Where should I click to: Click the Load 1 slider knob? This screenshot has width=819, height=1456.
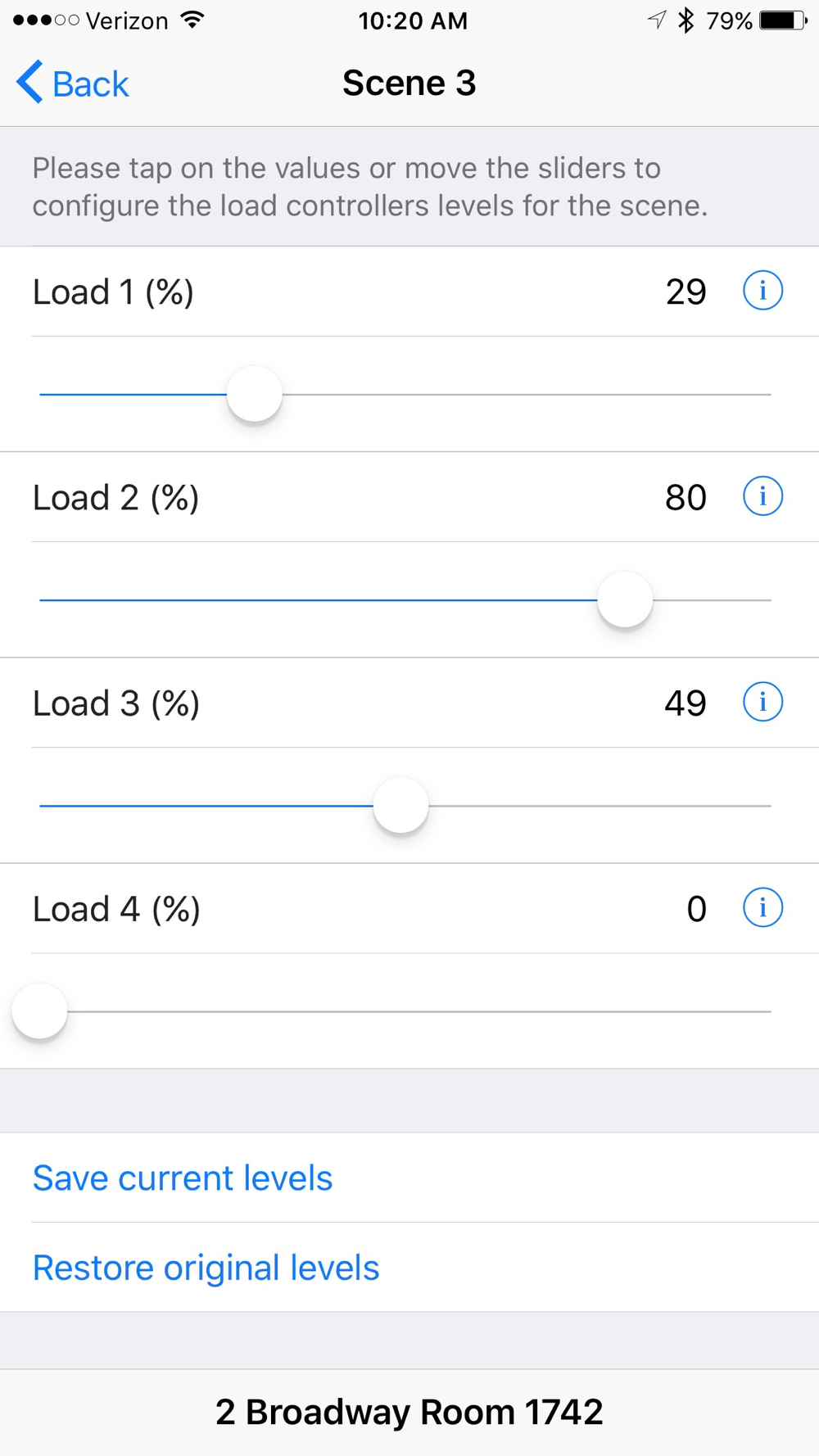click(255, 394)
